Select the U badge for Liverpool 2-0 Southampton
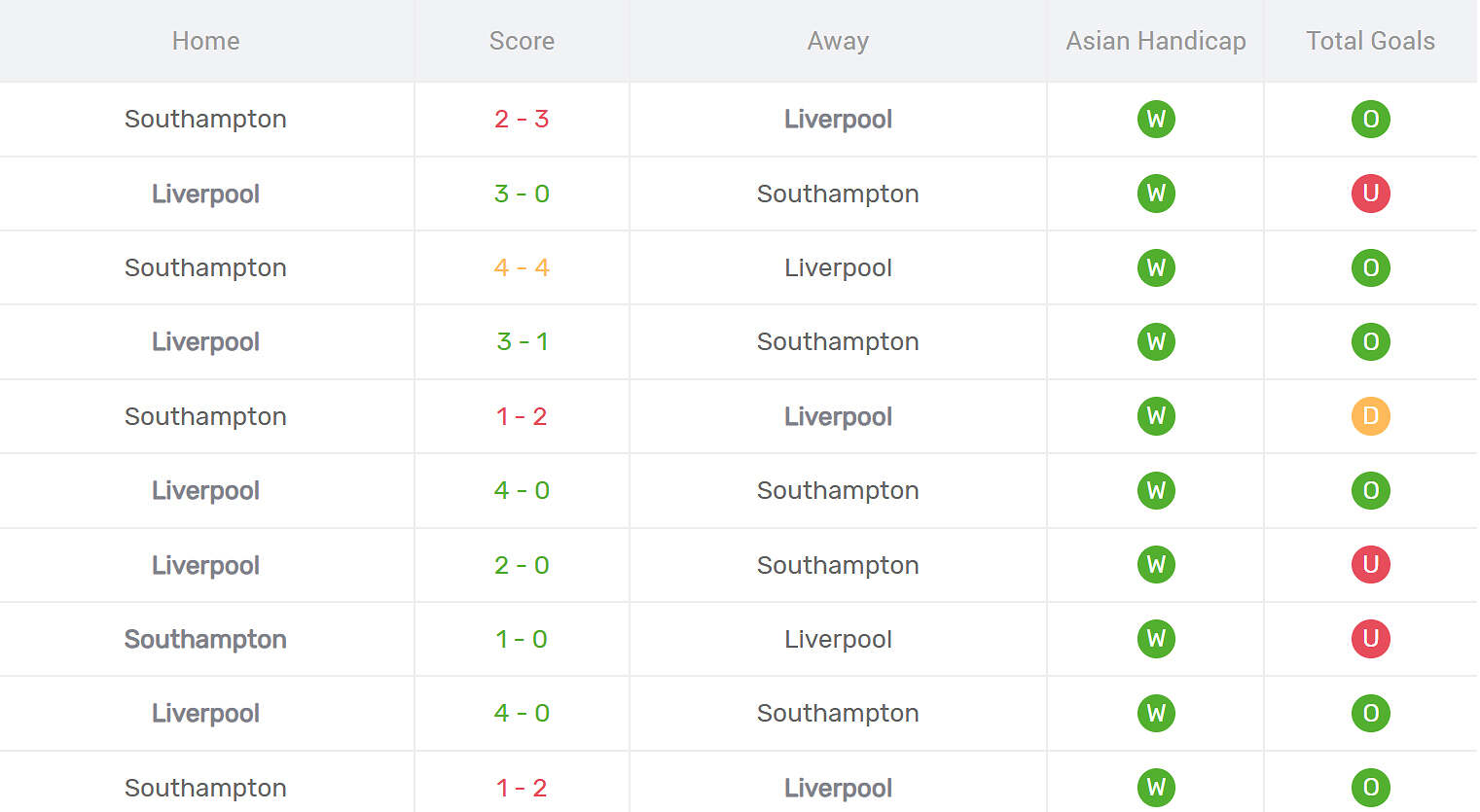The image size is (1480, 812). [x=1370, y=564]
